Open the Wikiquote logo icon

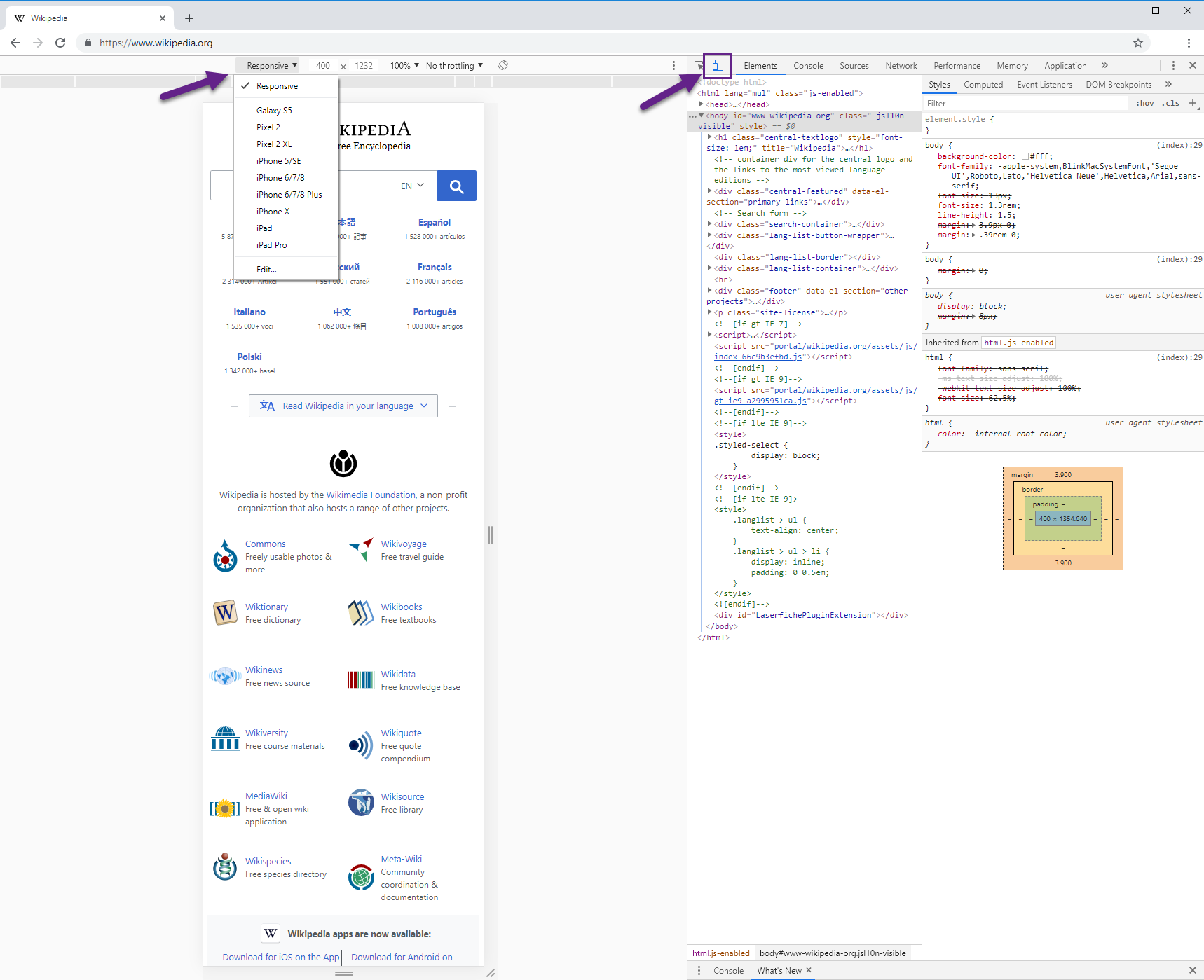(x=361, y=745)
